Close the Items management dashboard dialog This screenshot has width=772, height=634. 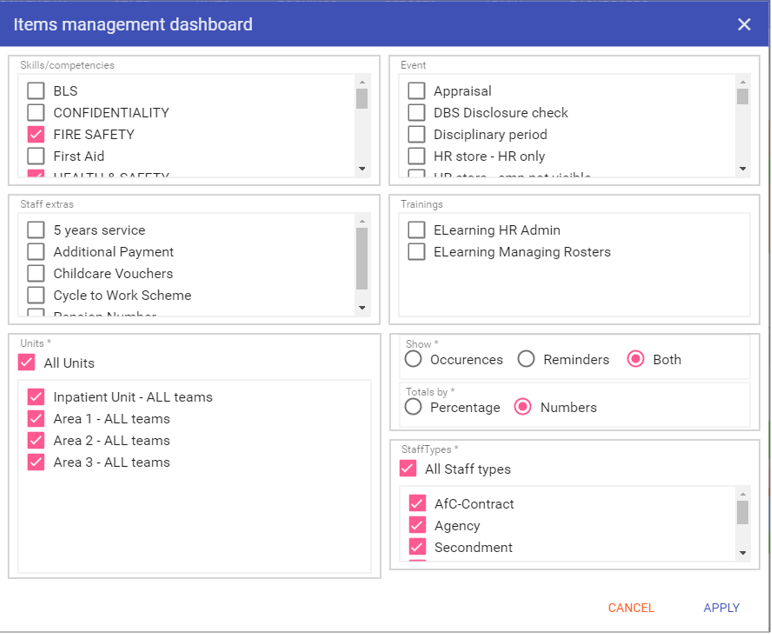coord(744,25)
